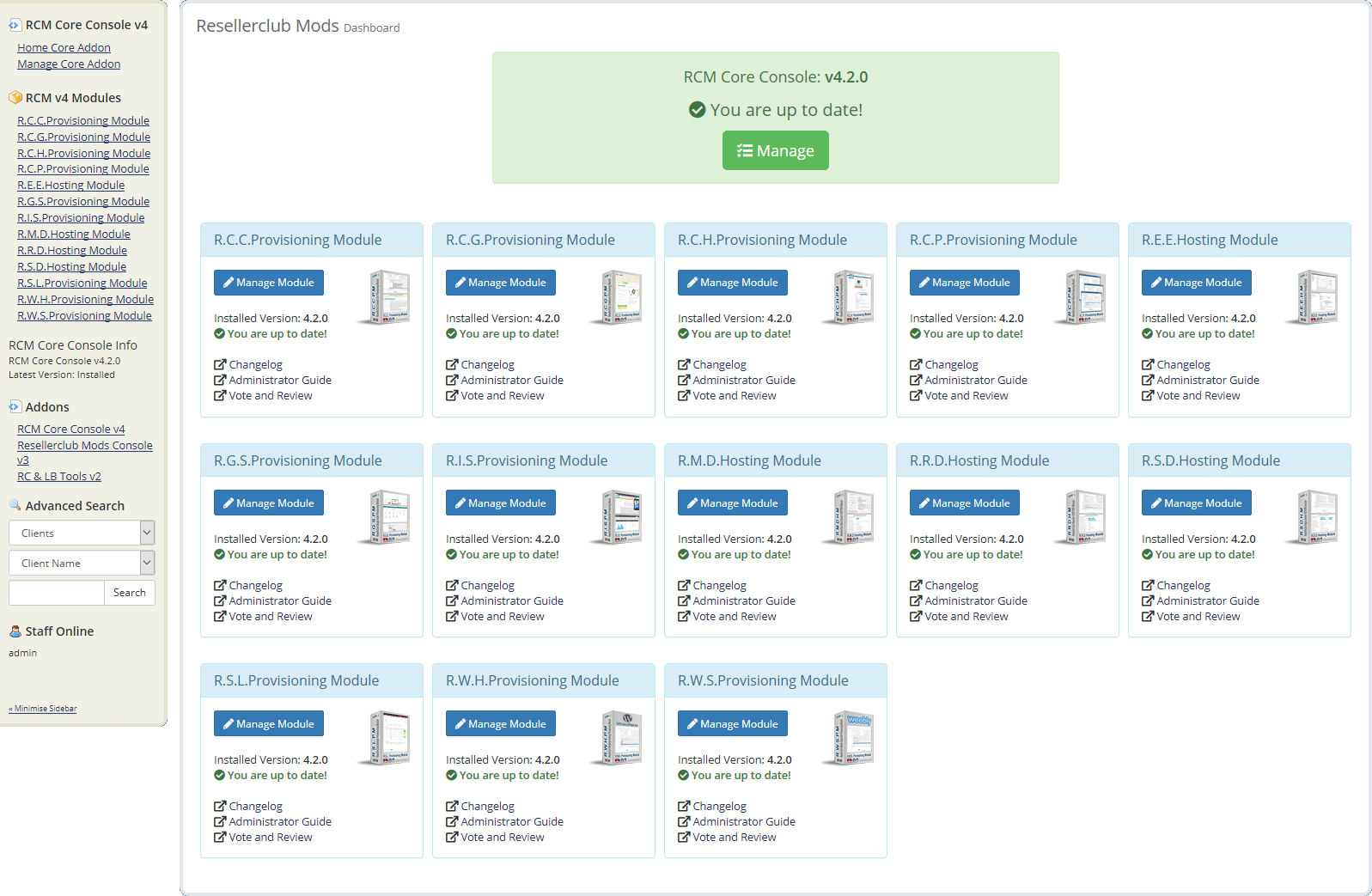Open R.I.S.Provisioning Module sidebar link
Screen dimensions: 1372x896
81,218
